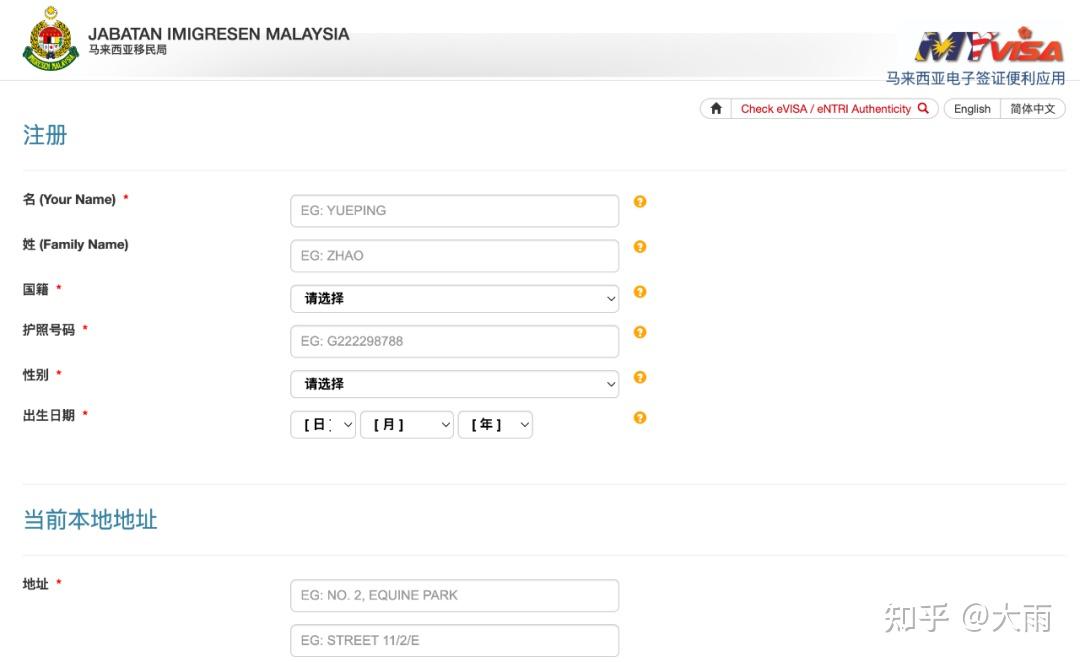1080x662 pixels.
Task: Focus the passport number input field
Action: point(455,341)
